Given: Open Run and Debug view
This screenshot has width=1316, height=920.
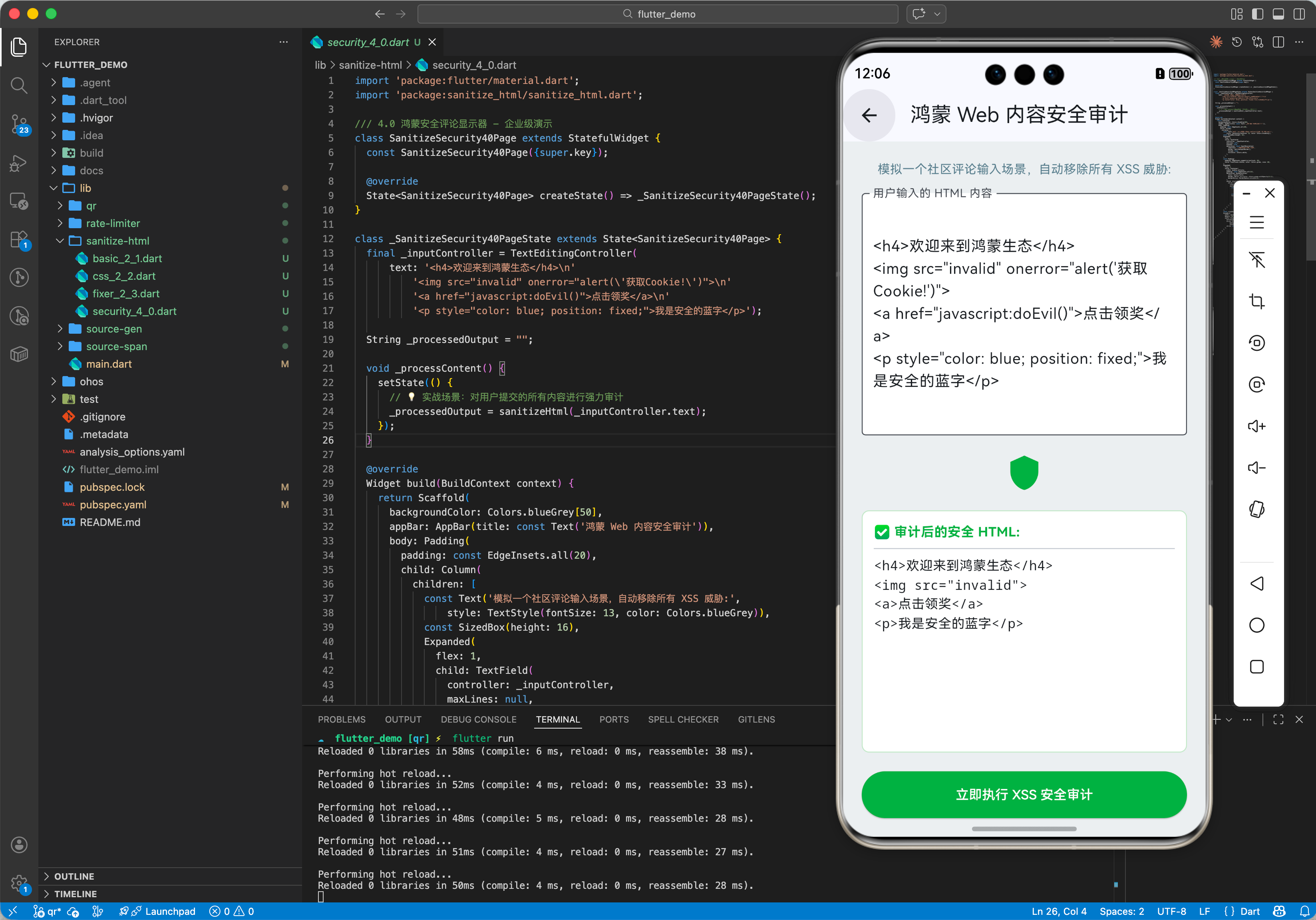Looking at the screenshot, I should [x=19, y=163].
